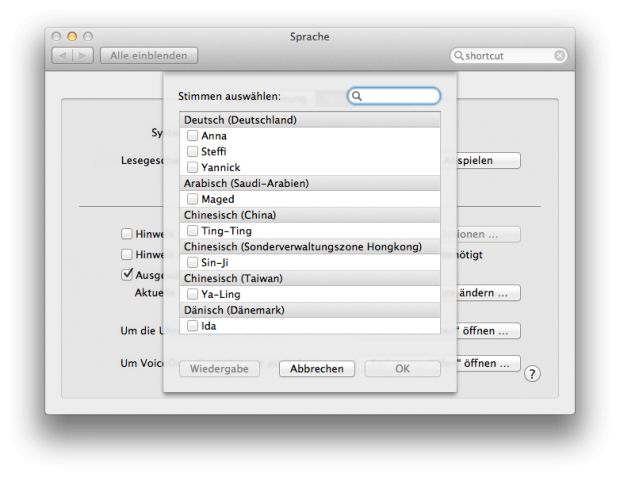Open the help question mark button

tap(532, 374)
